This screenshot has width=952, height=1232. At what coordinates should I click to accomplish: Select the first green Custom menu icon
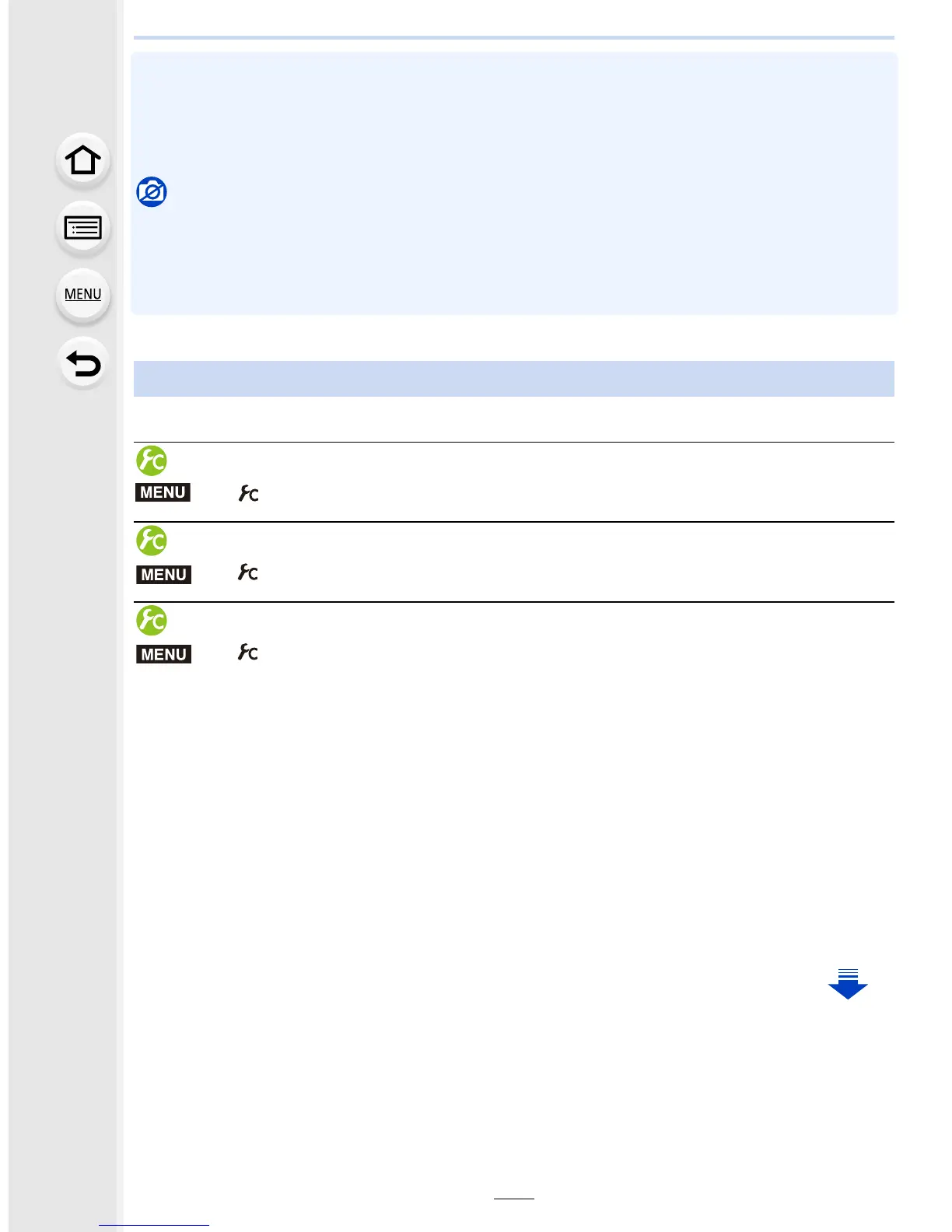point(152,460)
